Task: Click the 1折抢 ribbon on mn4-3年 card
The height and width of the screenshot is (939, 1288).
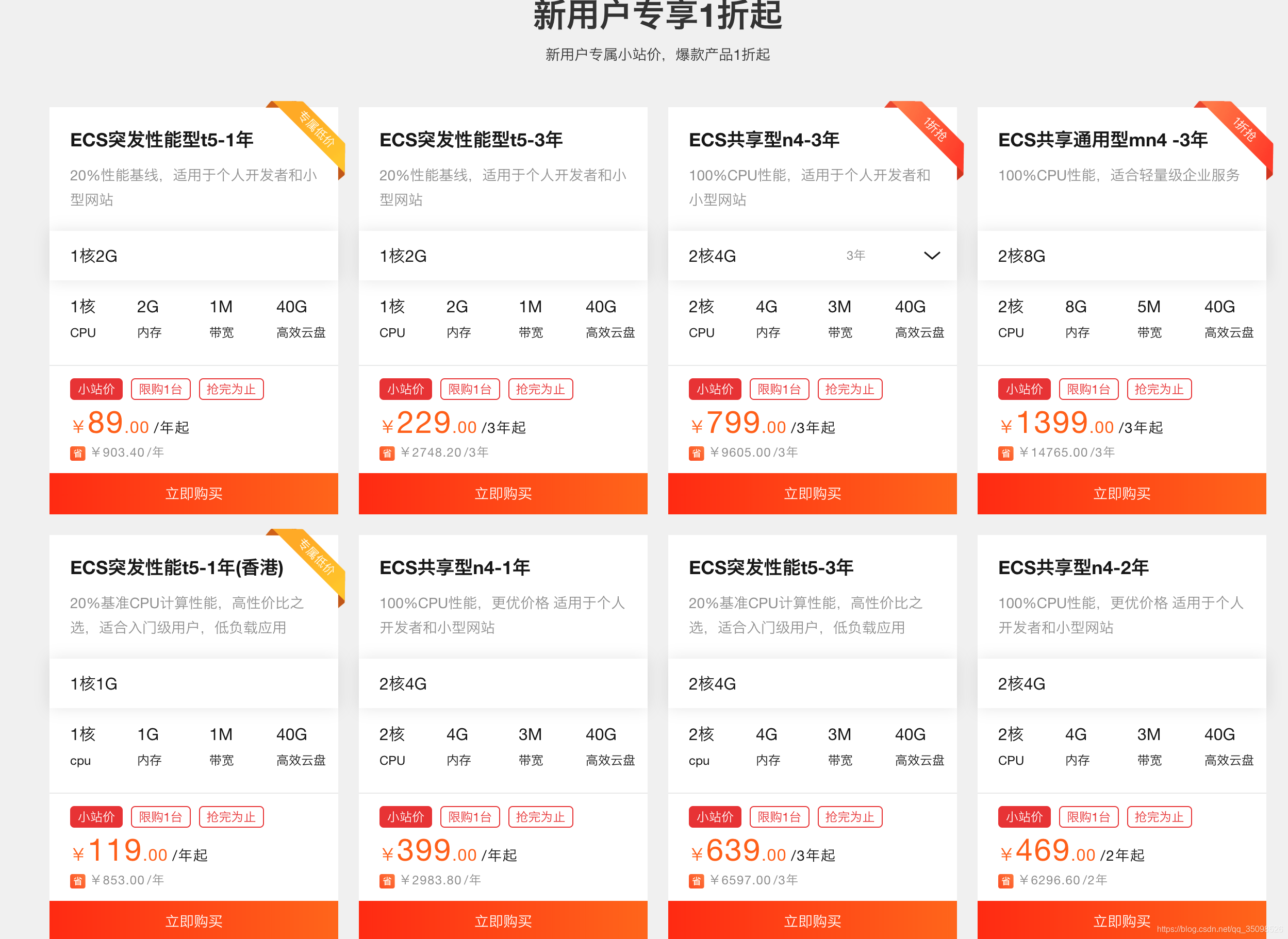Action: [1244, 129]
